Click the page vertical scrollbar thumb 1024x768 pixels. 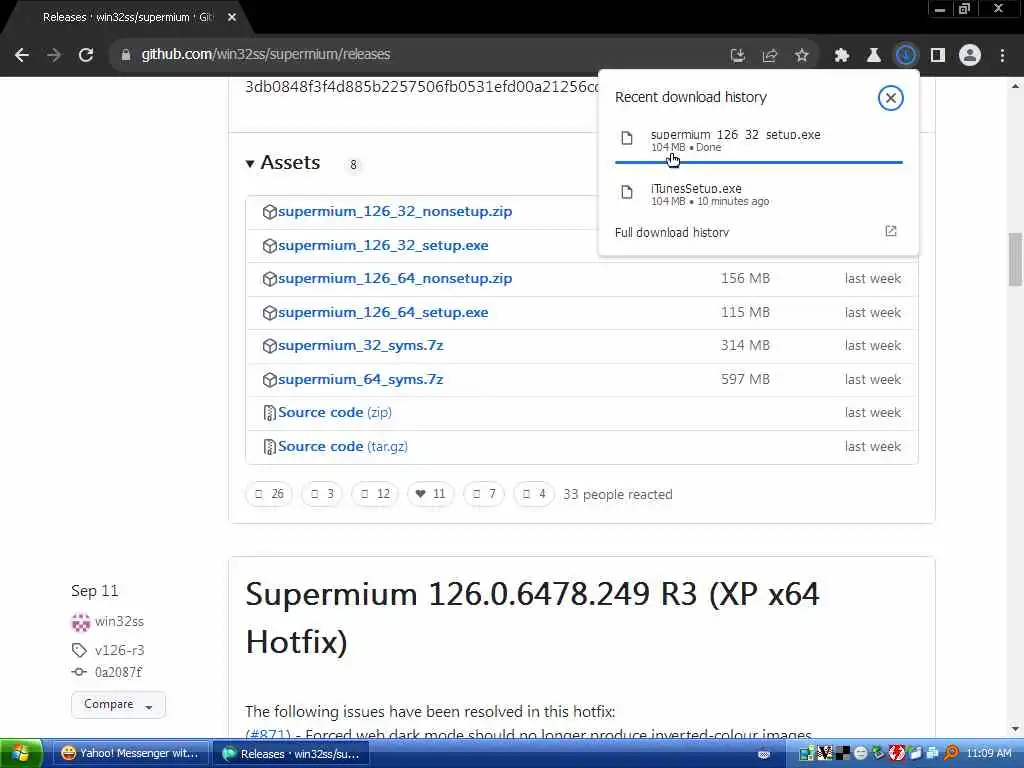(x=1016, y=259)
